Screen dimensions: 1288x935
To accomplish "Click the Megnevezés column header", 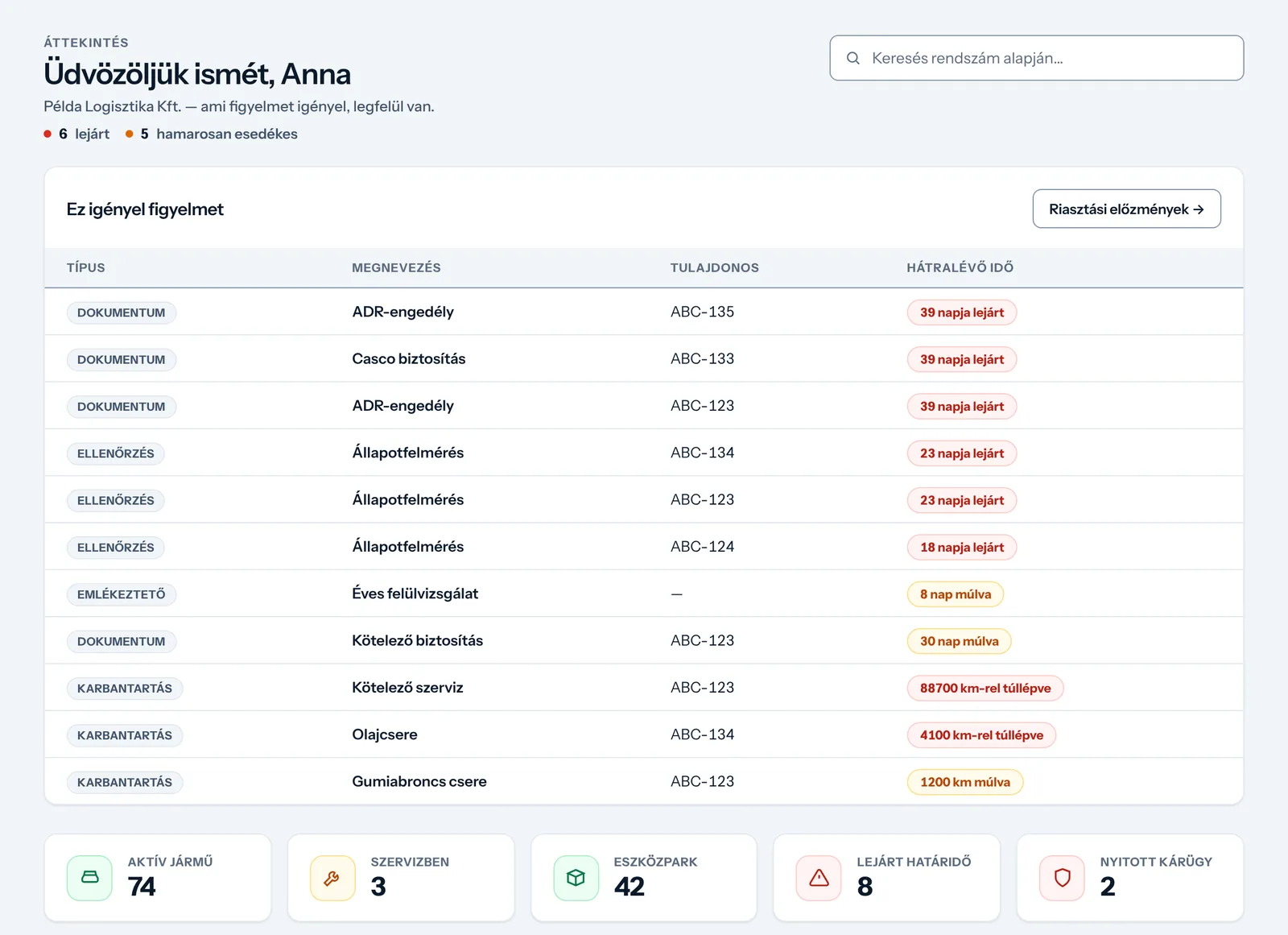I will tap(396, 267).
